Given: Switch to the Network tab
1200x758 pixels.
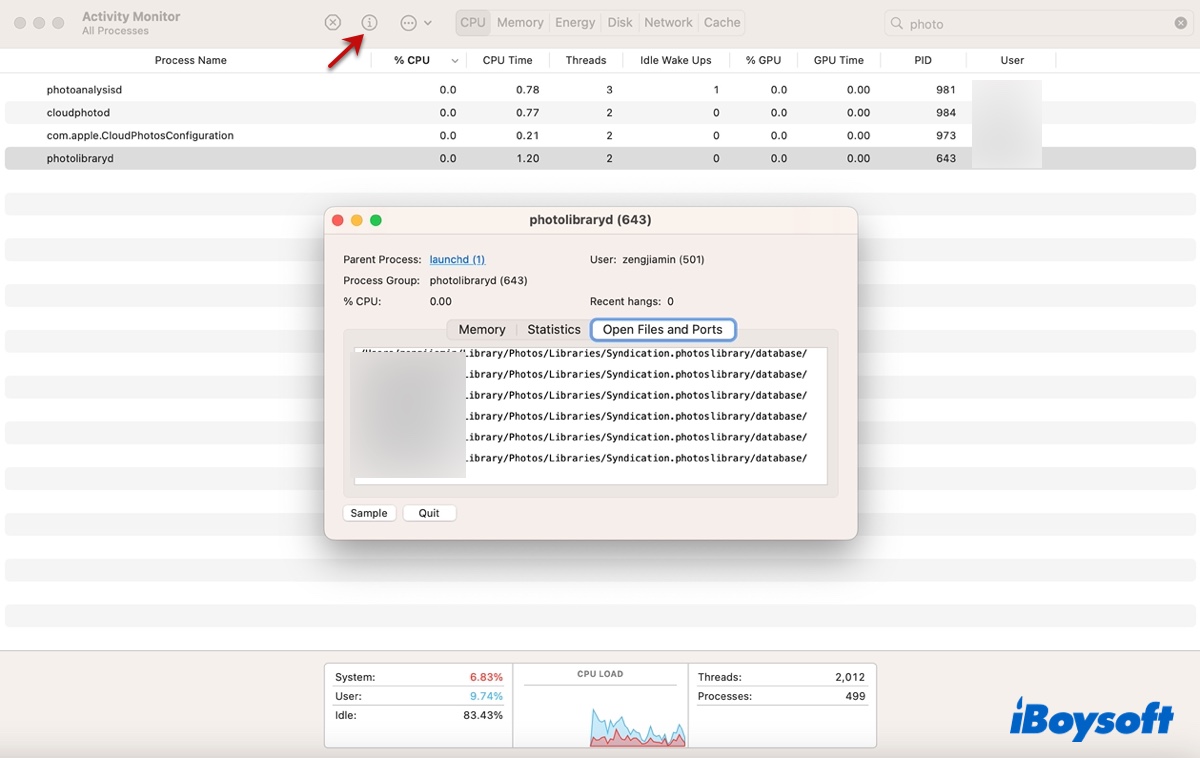Looking at the screenshot, I should [x=668, y=22].
